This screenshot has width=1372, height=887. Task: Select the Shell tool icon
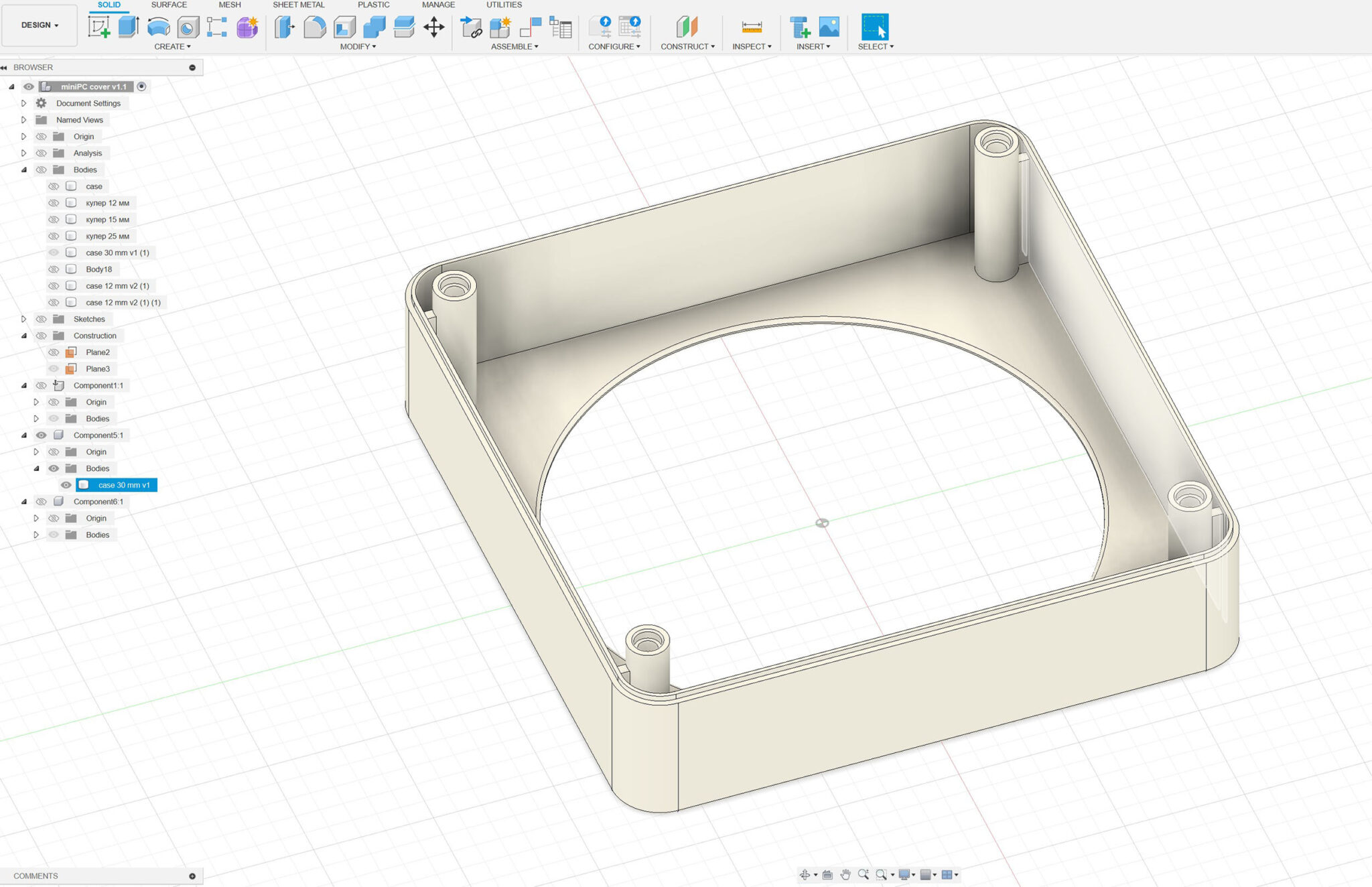(344, 27)
